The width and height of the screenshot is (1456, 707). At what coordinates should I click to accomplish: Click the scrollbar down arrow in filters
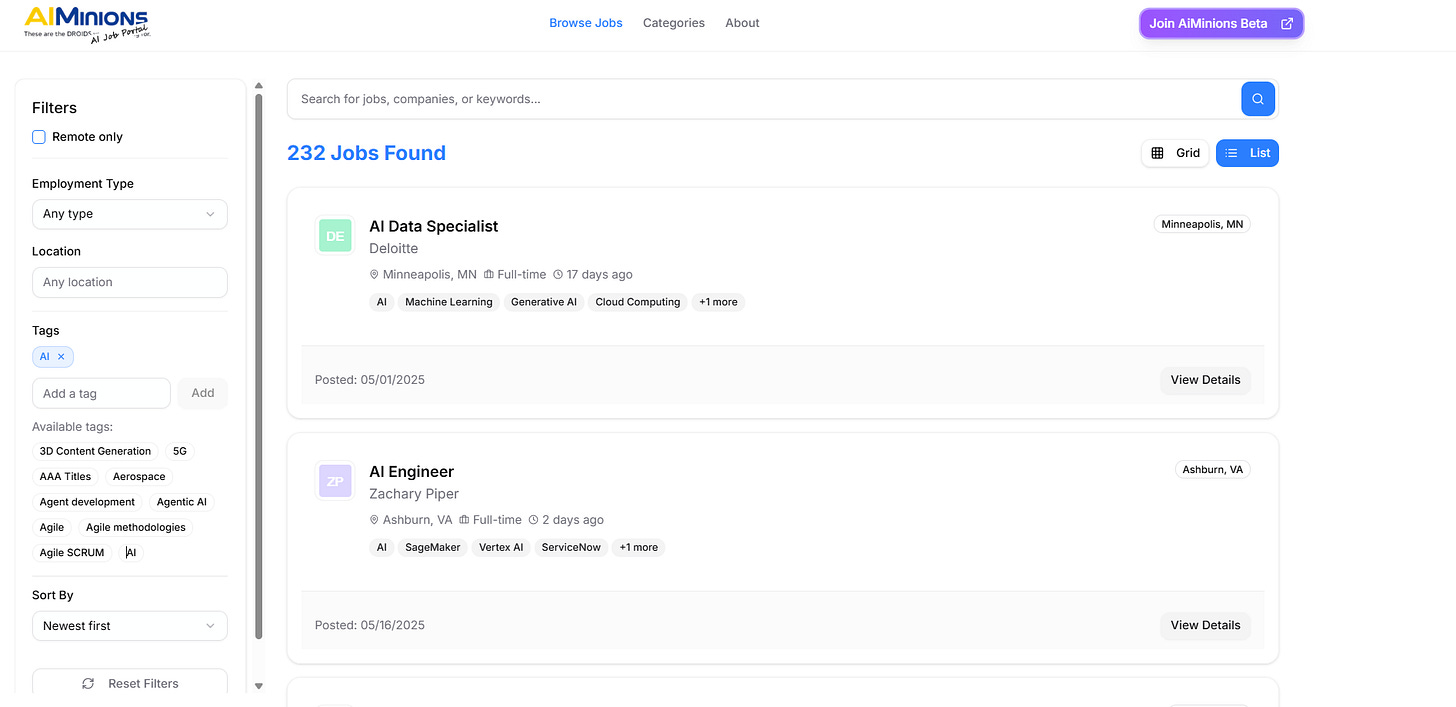[259, 686]
